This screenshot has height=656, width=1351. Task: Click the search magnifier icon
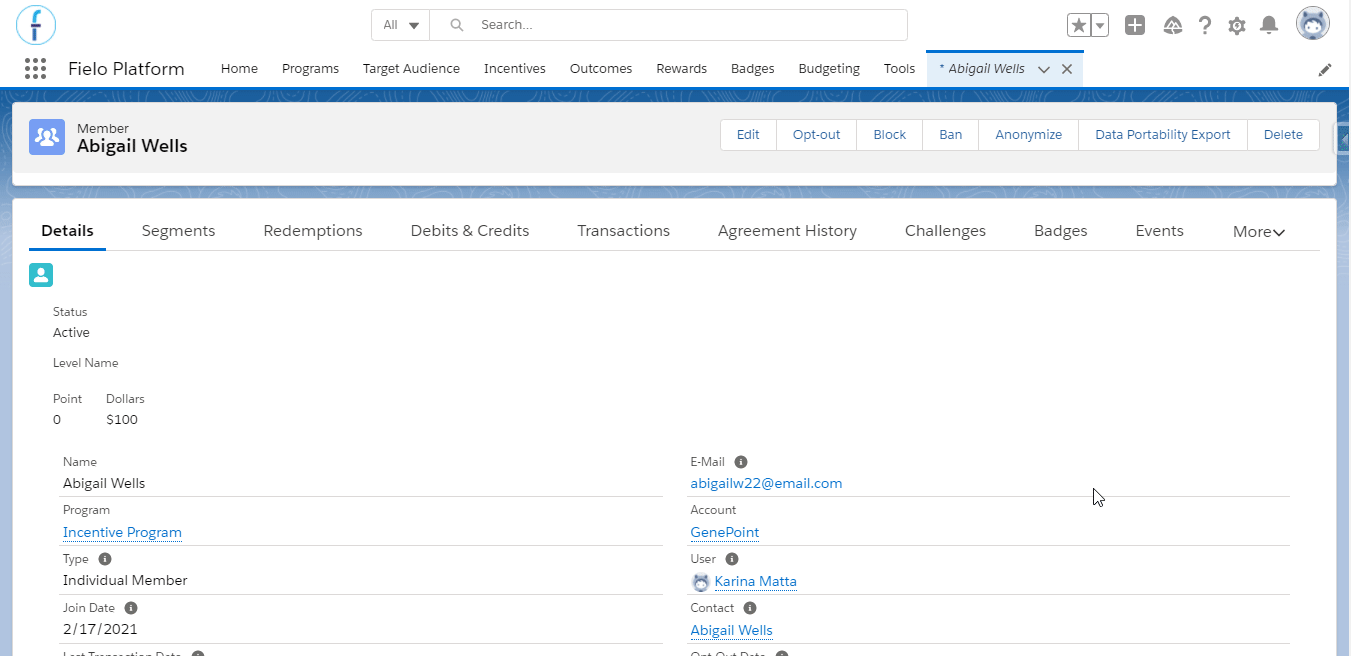456,25
